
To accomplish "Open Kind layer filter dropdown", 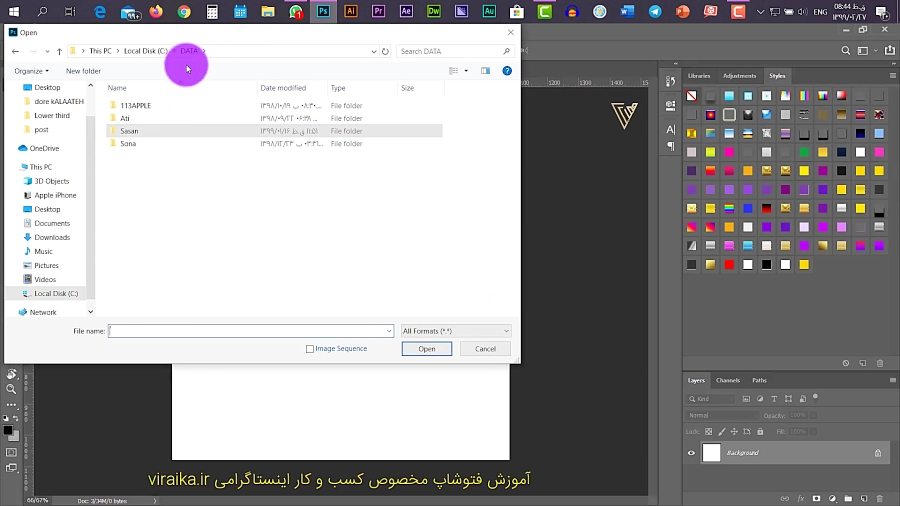I will [x=711, y=399].
